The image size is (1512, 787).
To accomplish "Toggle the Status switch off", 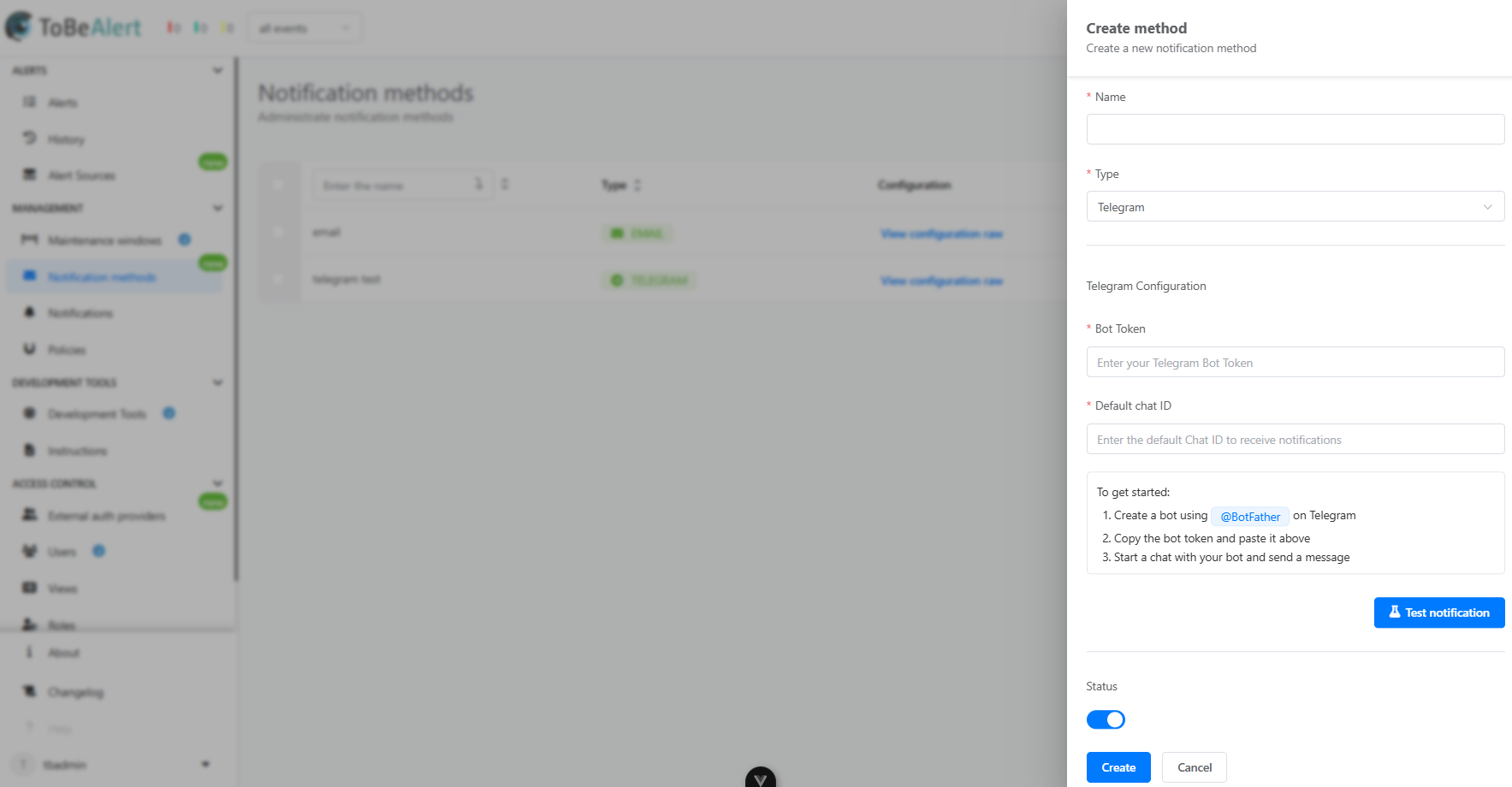I will (x=1106, y=719).
